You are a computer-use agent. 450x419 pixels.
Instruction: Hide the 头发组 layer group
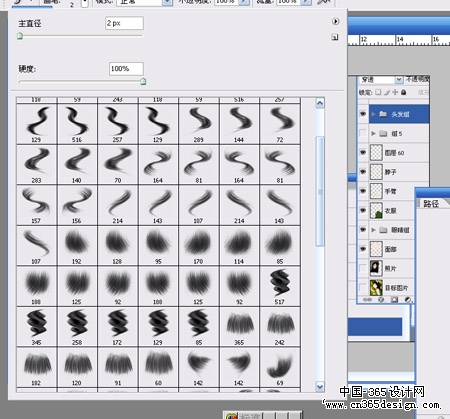(x=363, y=114)
